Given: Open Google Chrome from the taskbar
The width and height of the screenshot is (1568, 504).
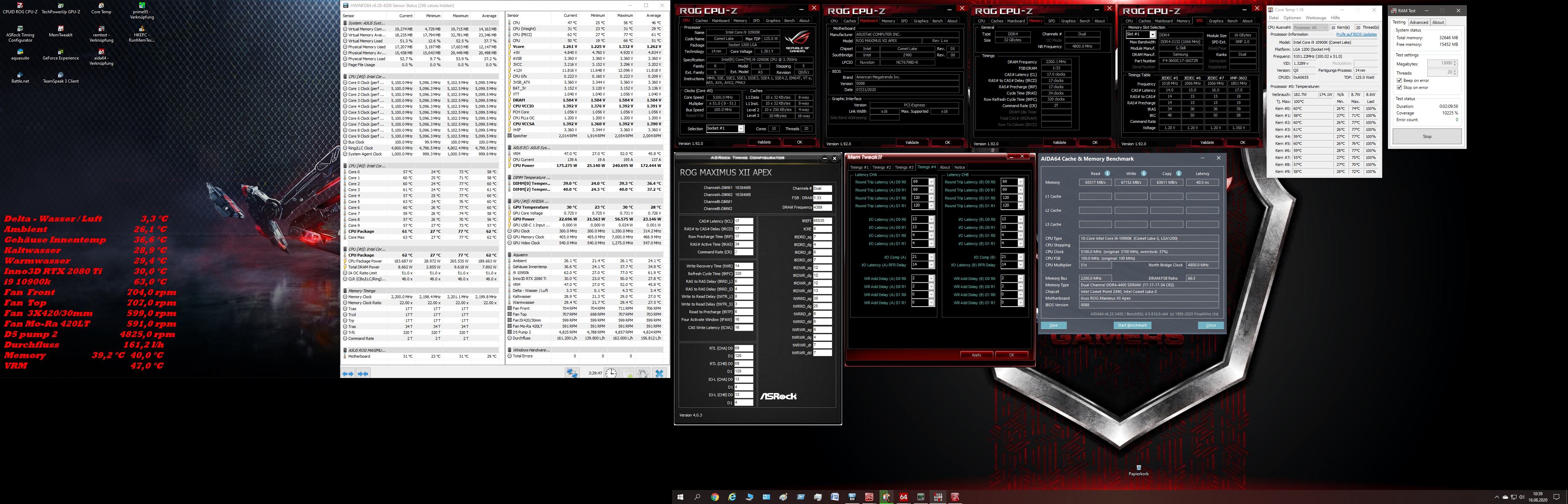Looking at the screenshot, I should click(x=715, y=497).
